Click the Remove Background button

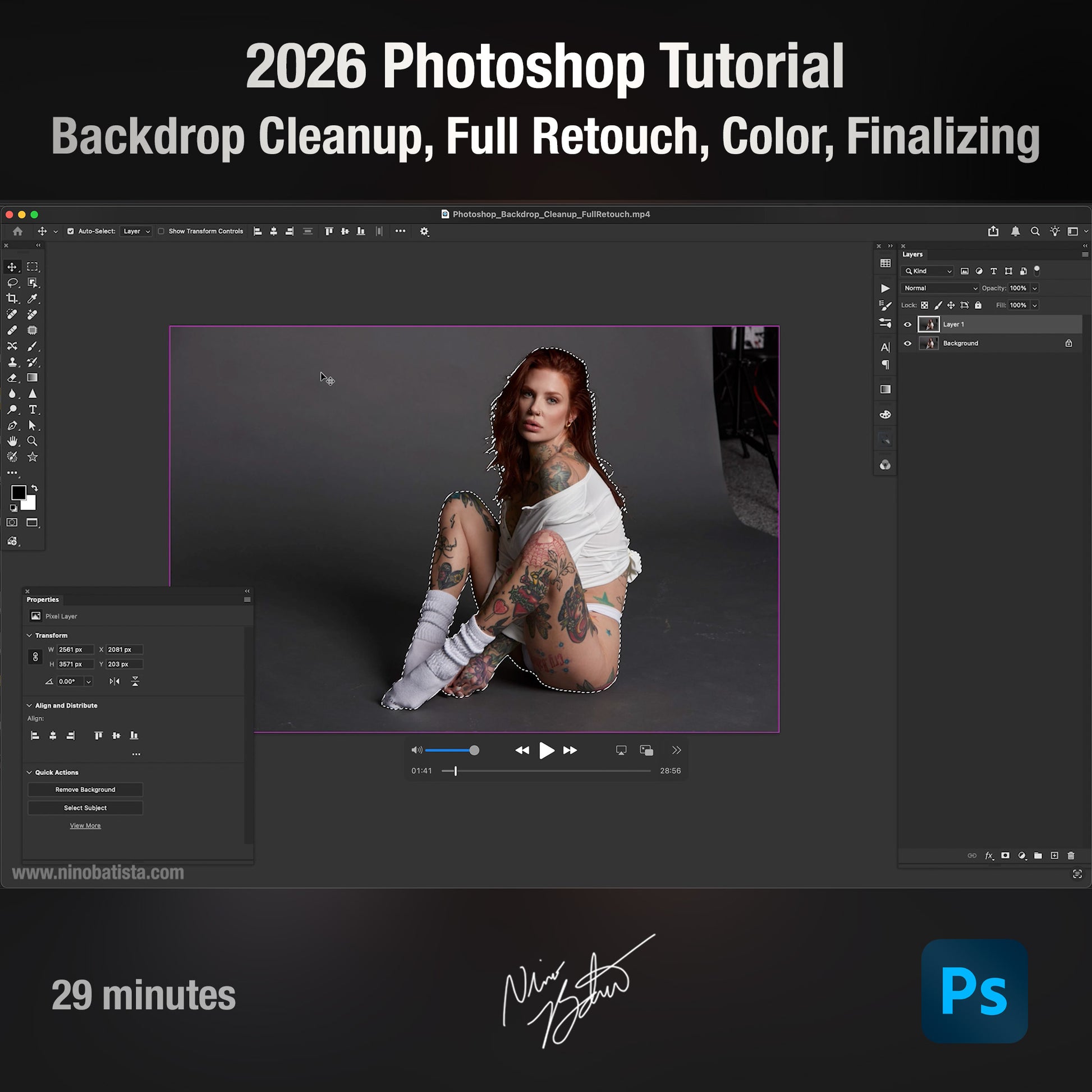pyautogui.click(x=85, y=790)
